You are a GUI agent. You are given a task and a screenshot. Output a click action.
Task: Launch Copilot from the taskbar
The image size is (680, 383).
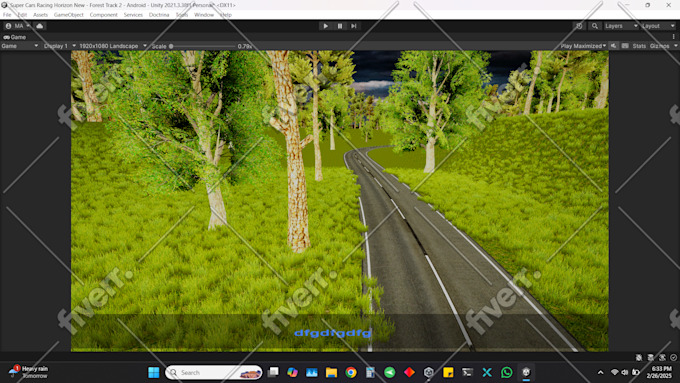coord(292,372)
